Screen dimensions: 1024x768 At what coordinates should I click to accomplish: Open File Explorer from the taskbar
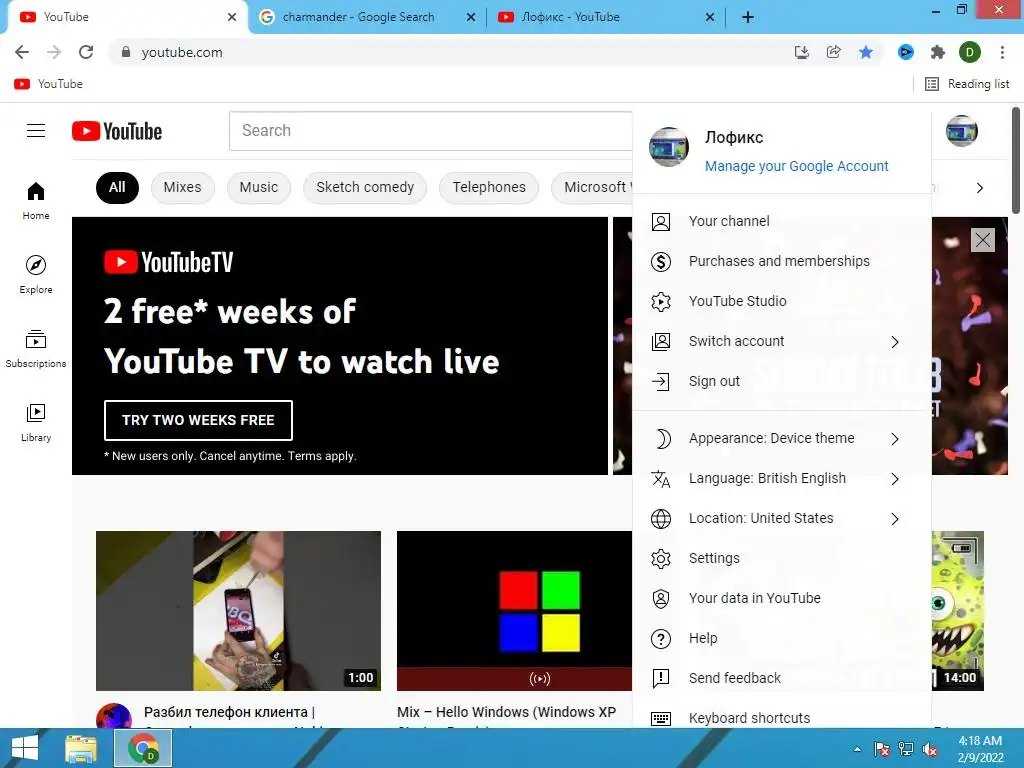click(81, 748)
